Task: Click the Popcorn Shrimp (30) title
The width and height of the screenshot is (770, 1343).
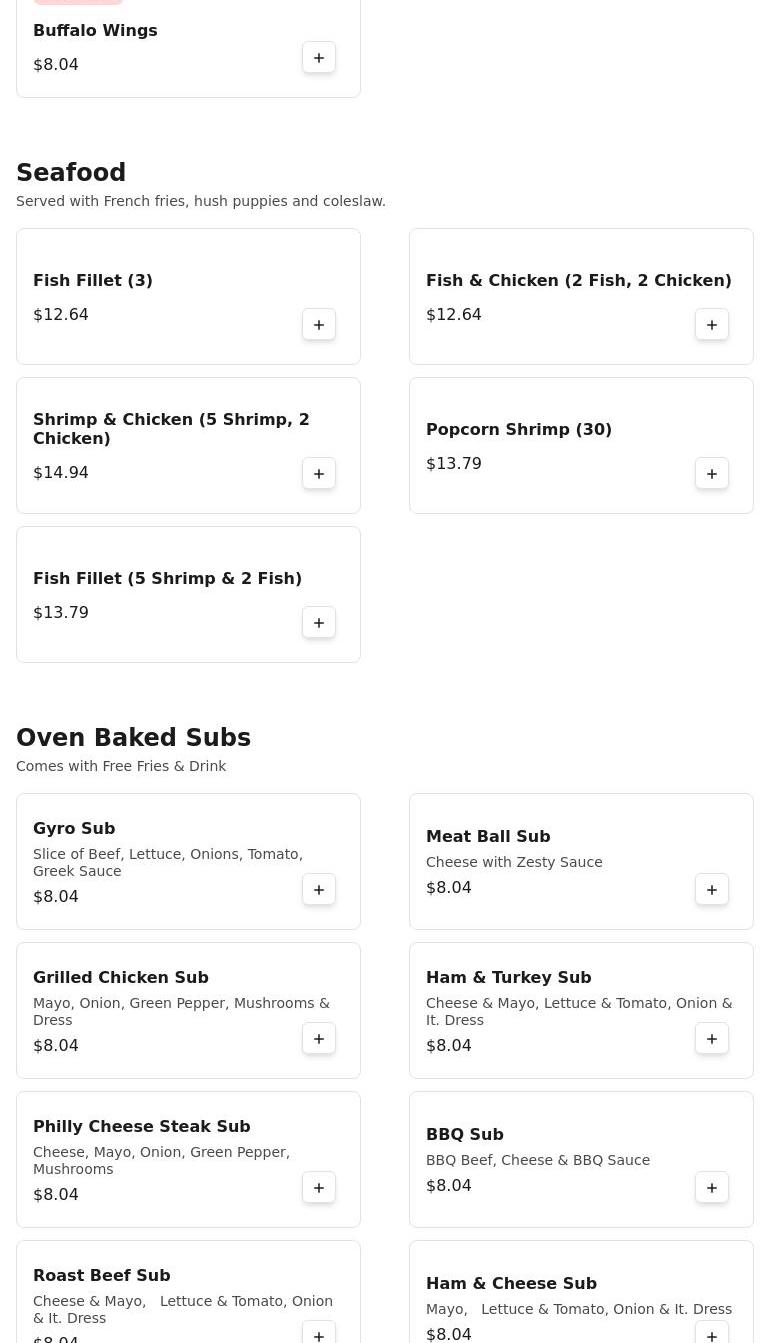Action: tap(518, 430)
